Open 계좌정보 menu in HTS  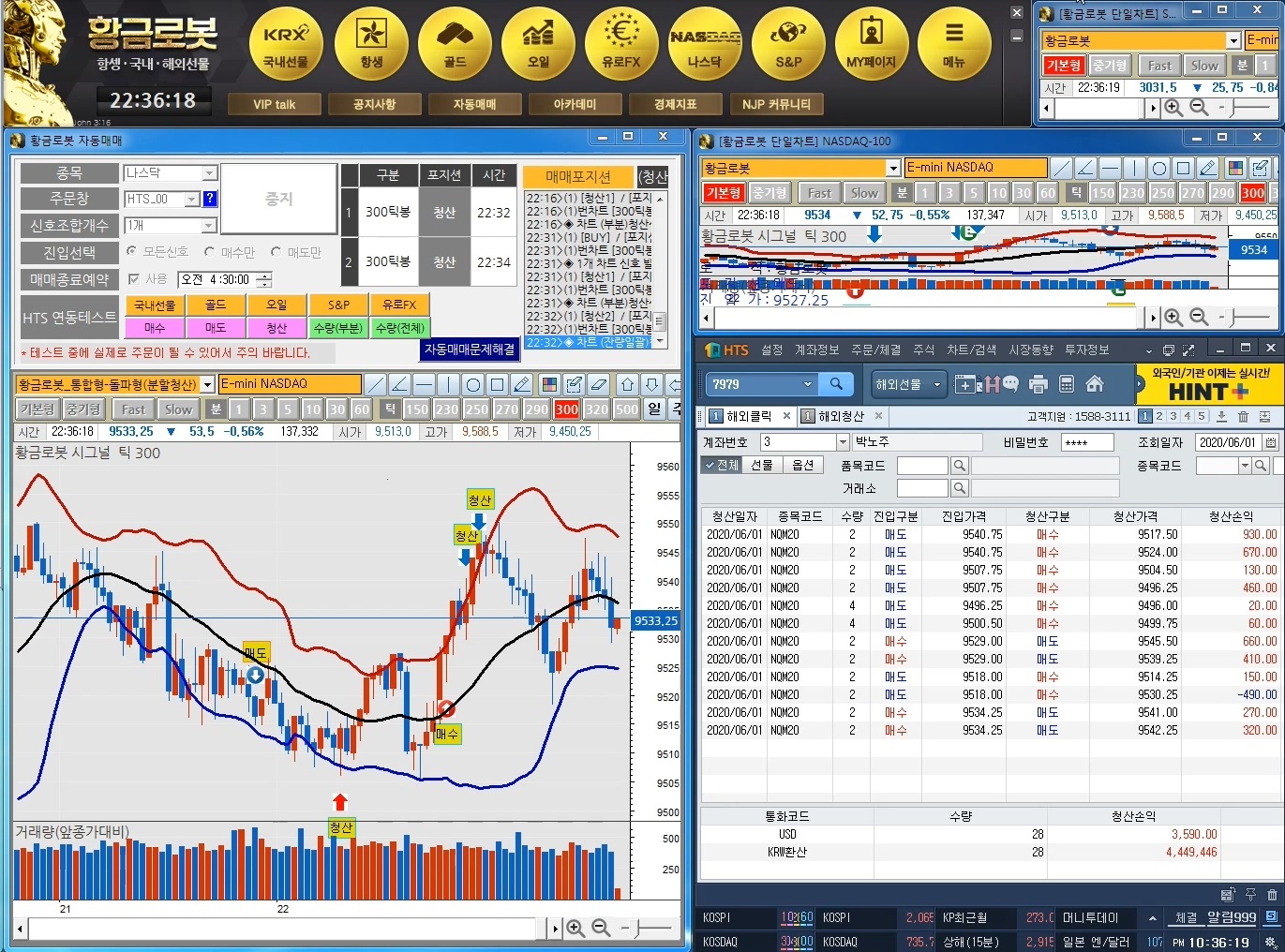coord(816,350)
